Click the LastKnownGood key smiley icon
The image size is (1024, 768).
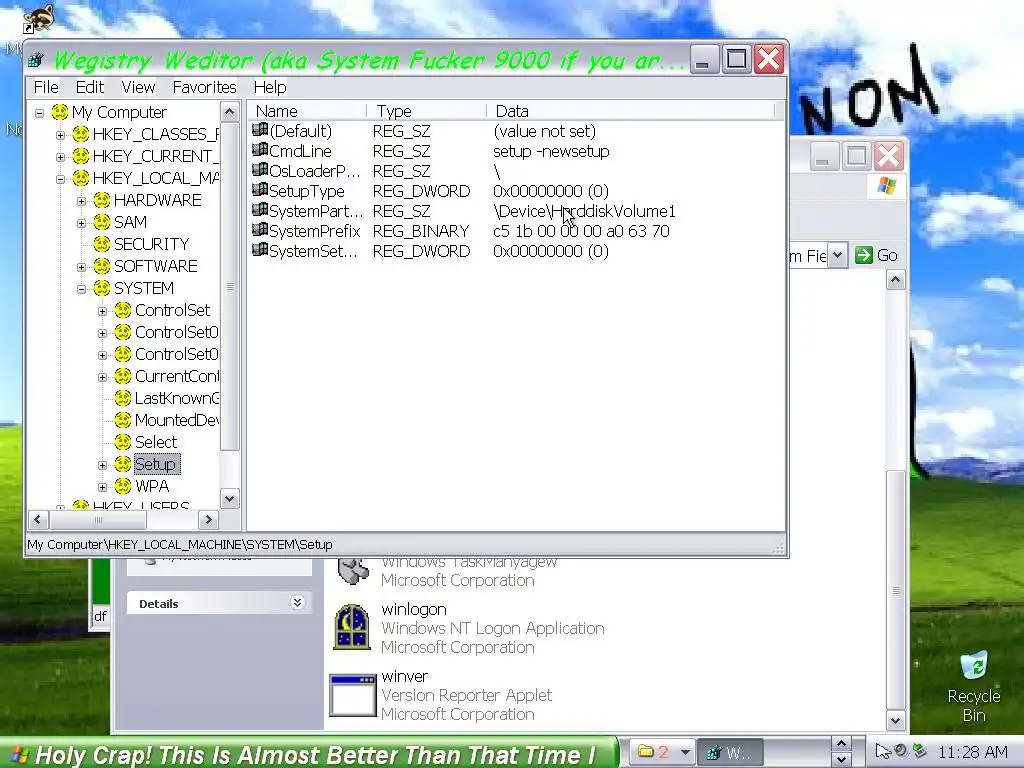coord(123,398)
